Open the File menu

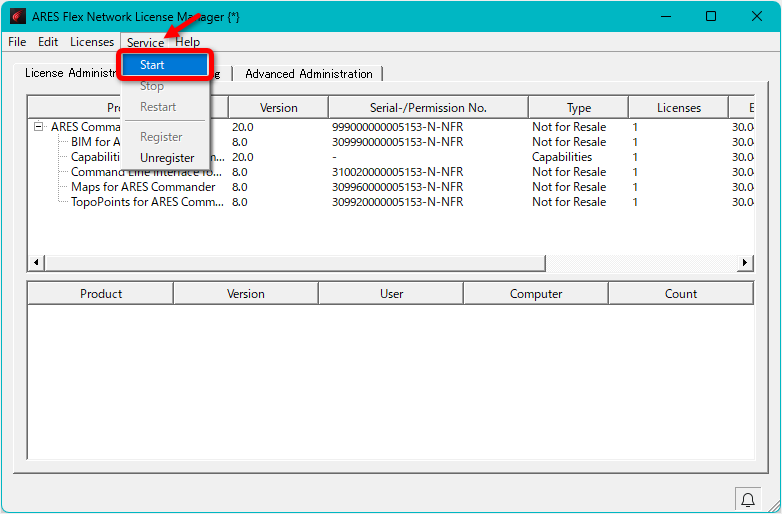pos(17,42)
